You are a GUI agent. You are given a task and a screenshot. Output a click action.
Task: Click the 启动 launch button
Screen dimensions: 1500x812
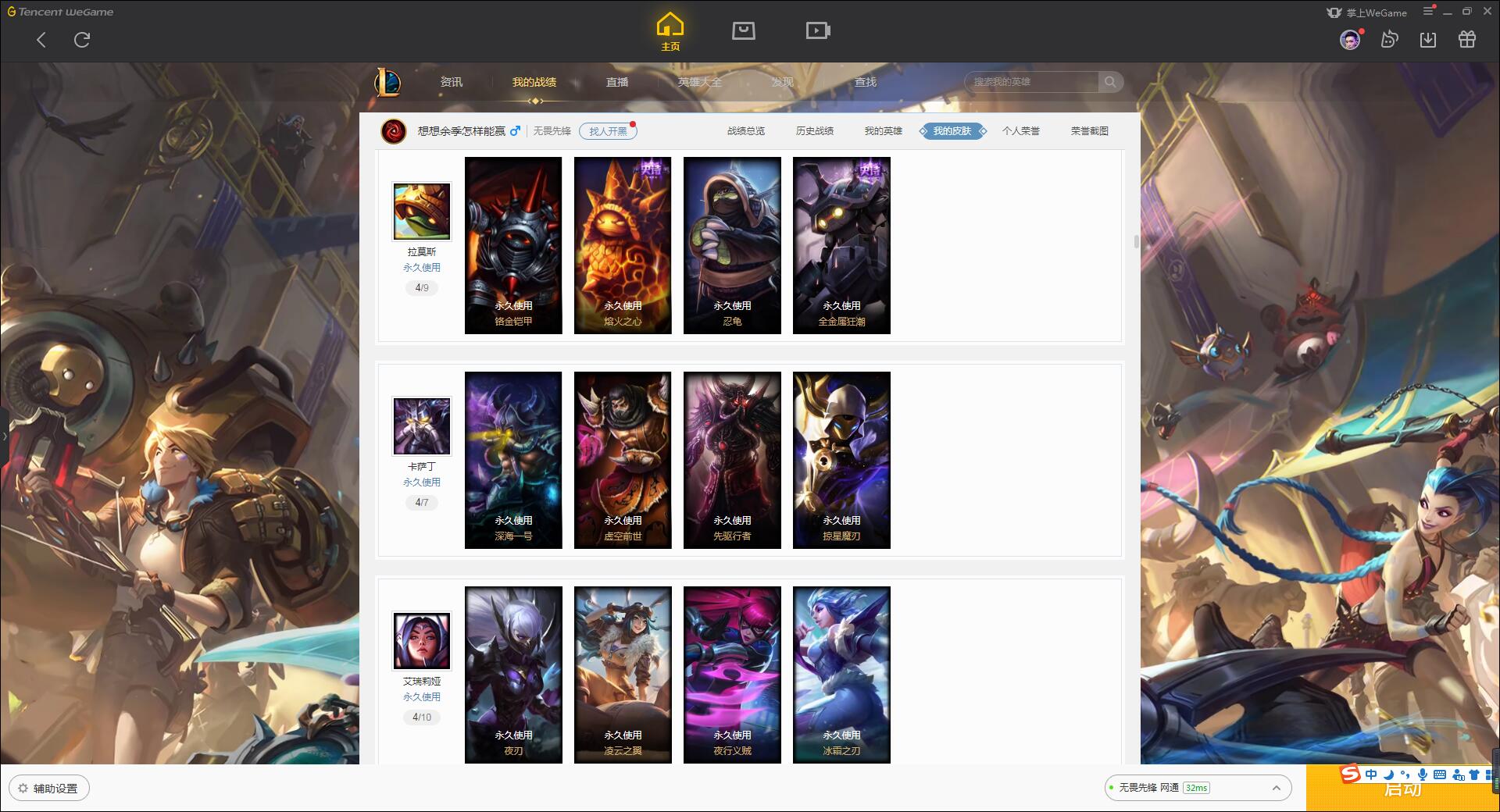1402,790
